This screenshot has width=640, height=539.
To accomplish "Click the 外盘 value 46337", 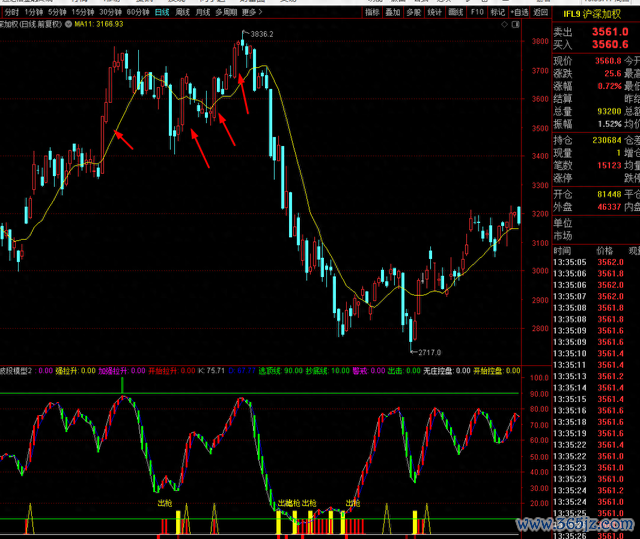I will click(x=609, y=207).
